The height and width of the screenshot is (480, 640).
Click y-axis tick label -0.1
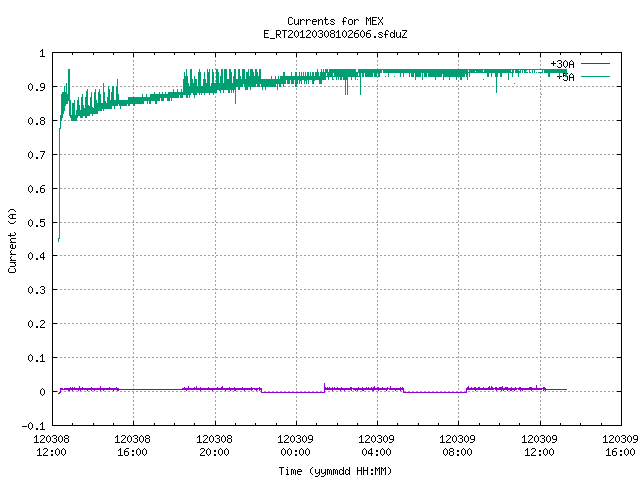pos(33,426)
